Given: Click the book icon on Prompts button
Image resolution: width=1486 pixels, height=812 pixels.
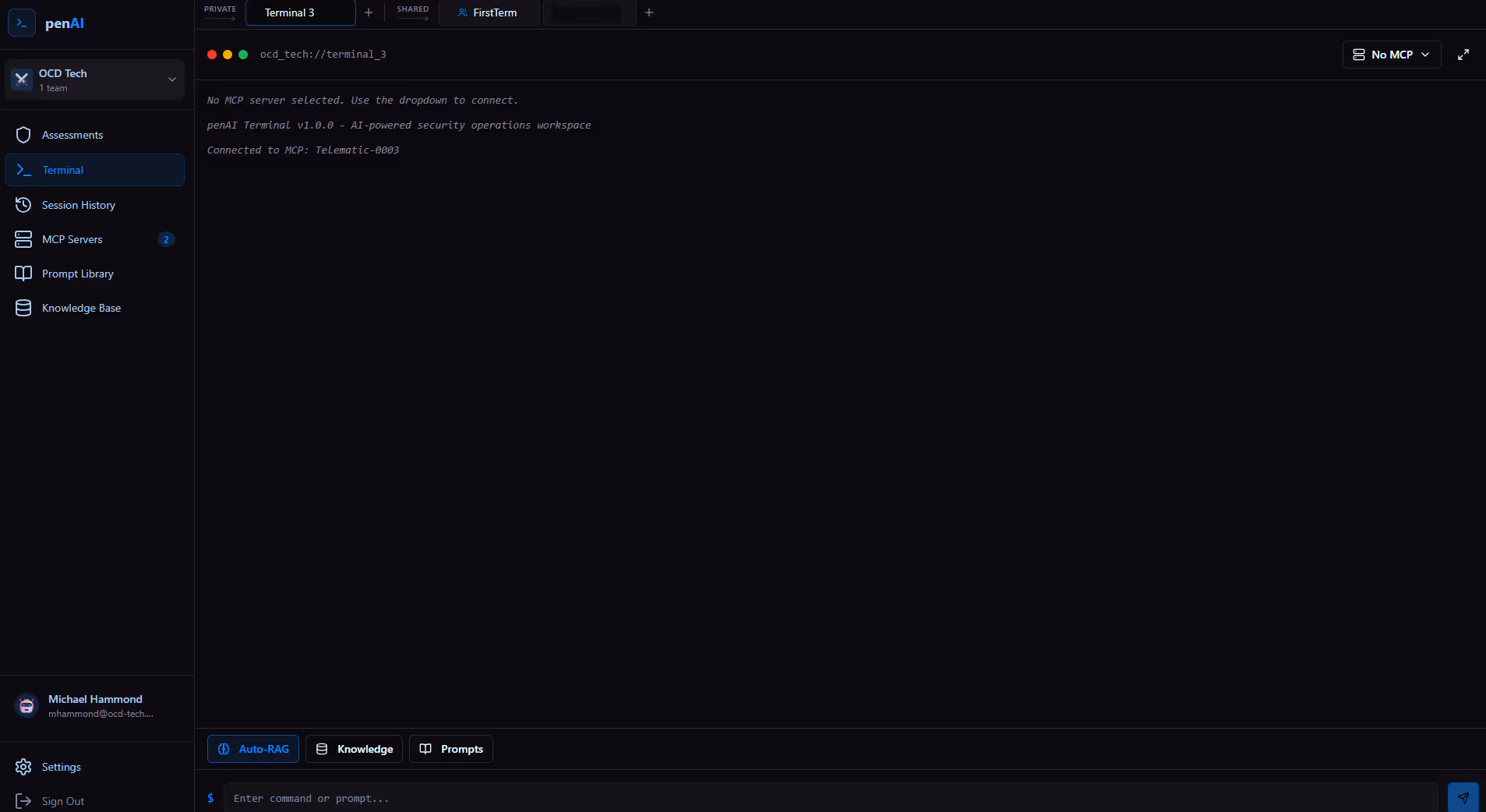Looking at the screenshot, I should (425, 749).
